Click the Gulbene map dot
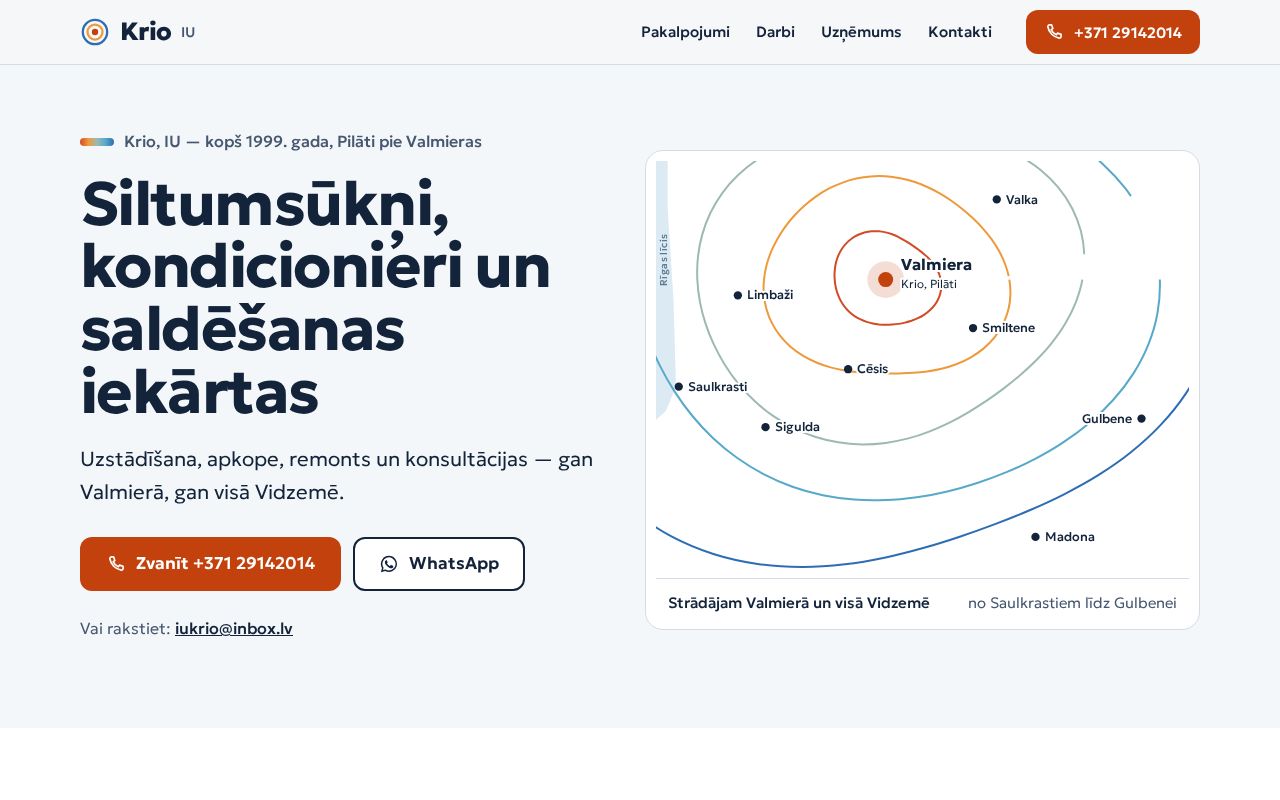 (1141, 419)
